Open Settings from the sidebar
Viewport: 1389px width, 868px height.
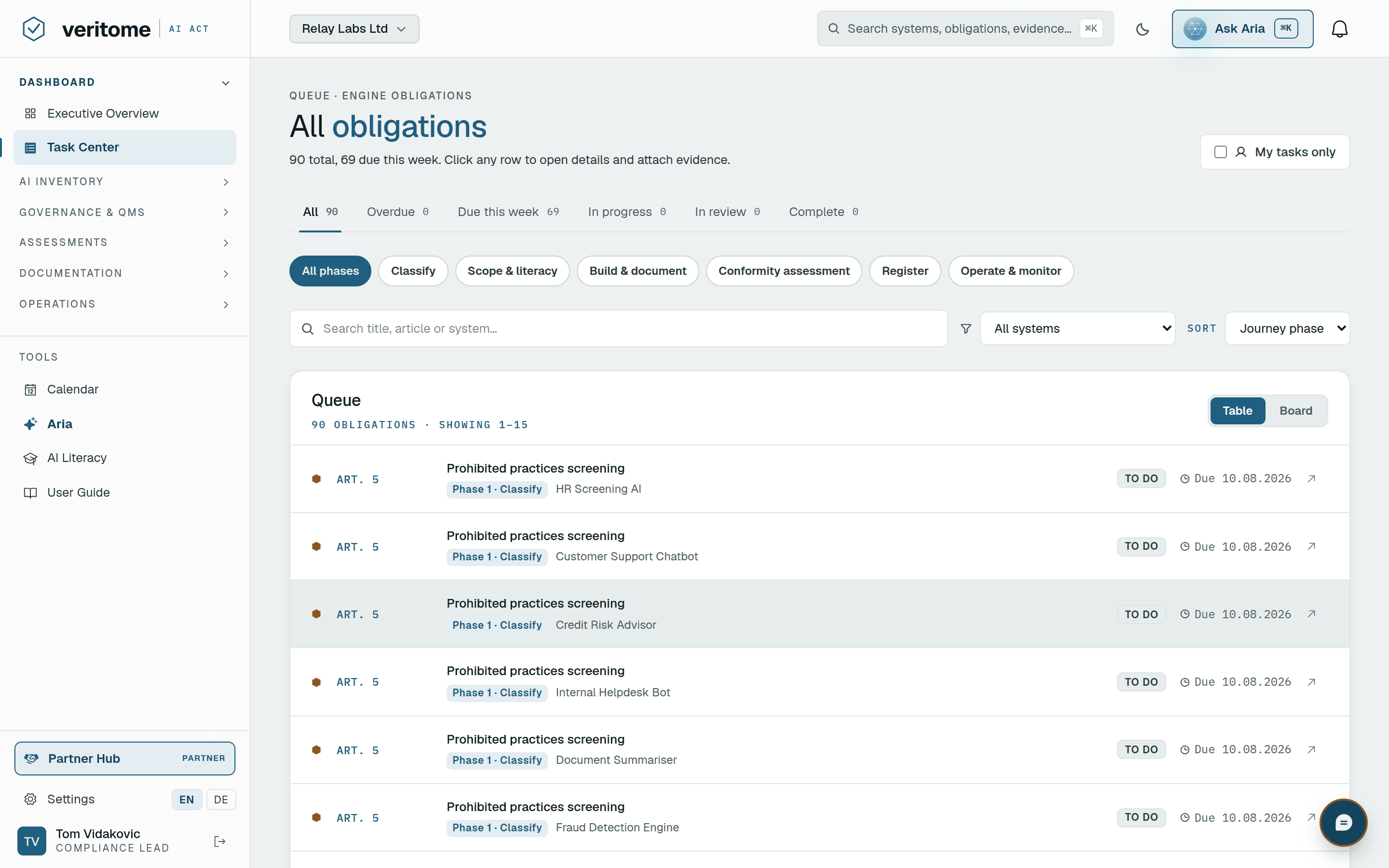click(70, 799)
